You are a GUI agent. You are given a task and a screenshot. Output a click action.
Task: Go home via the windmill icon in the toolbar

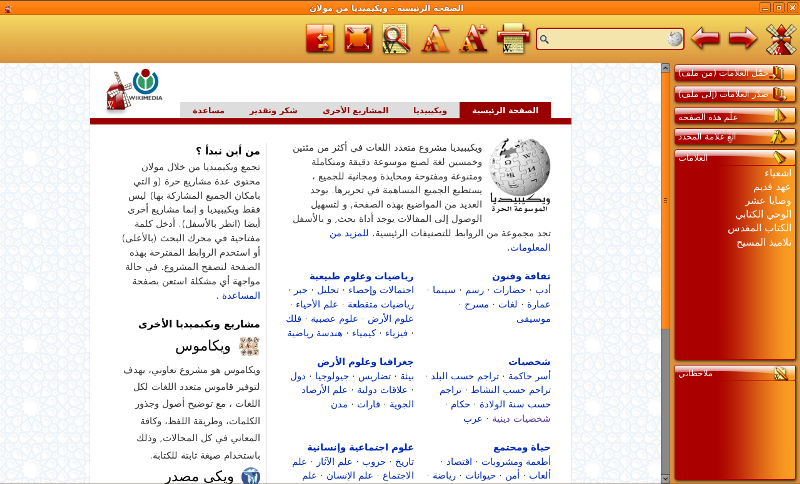pos(781,39)
